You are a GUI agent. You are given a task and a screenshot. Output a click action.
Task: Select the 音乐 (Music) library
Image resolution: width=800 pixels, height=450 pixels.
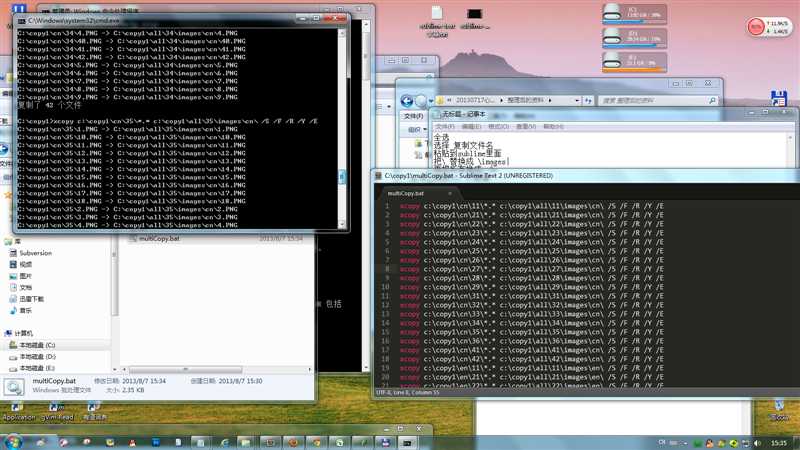click(20, 310)
